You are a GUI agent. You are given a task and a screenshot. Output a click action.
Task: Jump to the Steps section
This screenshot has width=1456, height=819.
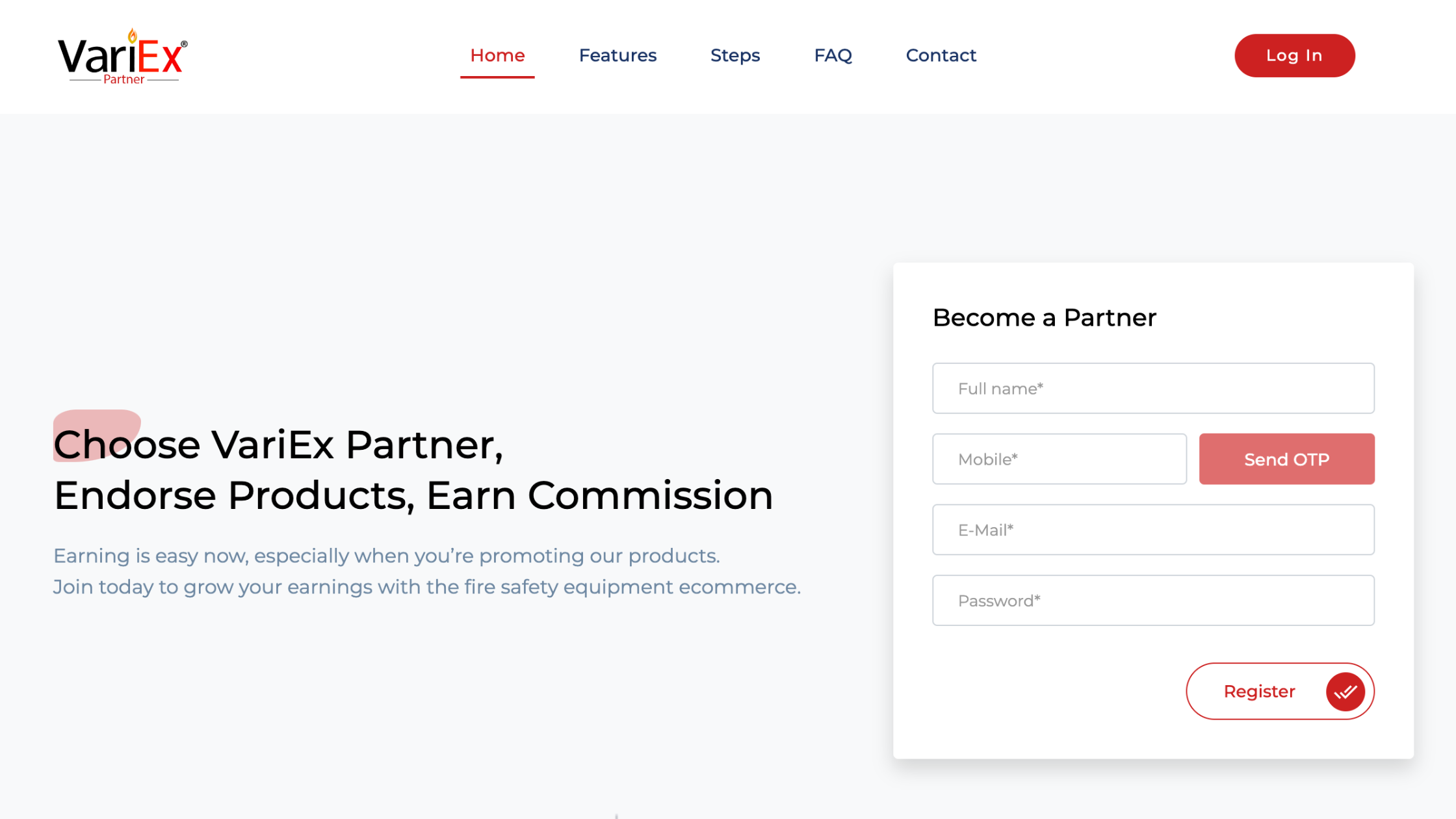tap(734, 55)
